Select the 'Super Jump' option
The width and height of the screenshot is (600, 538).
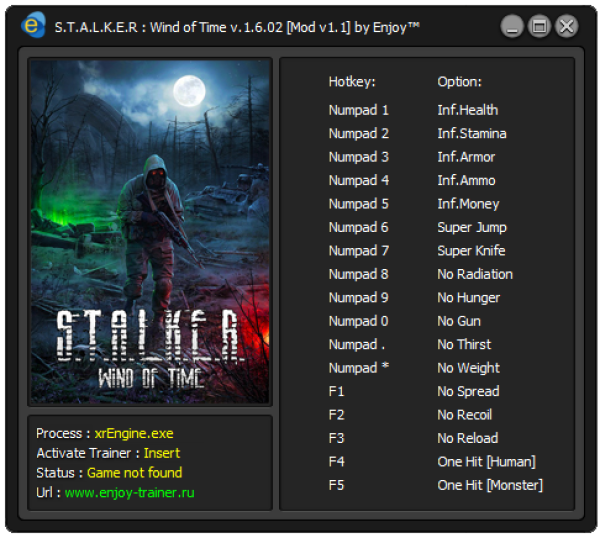tap(472, 227)
